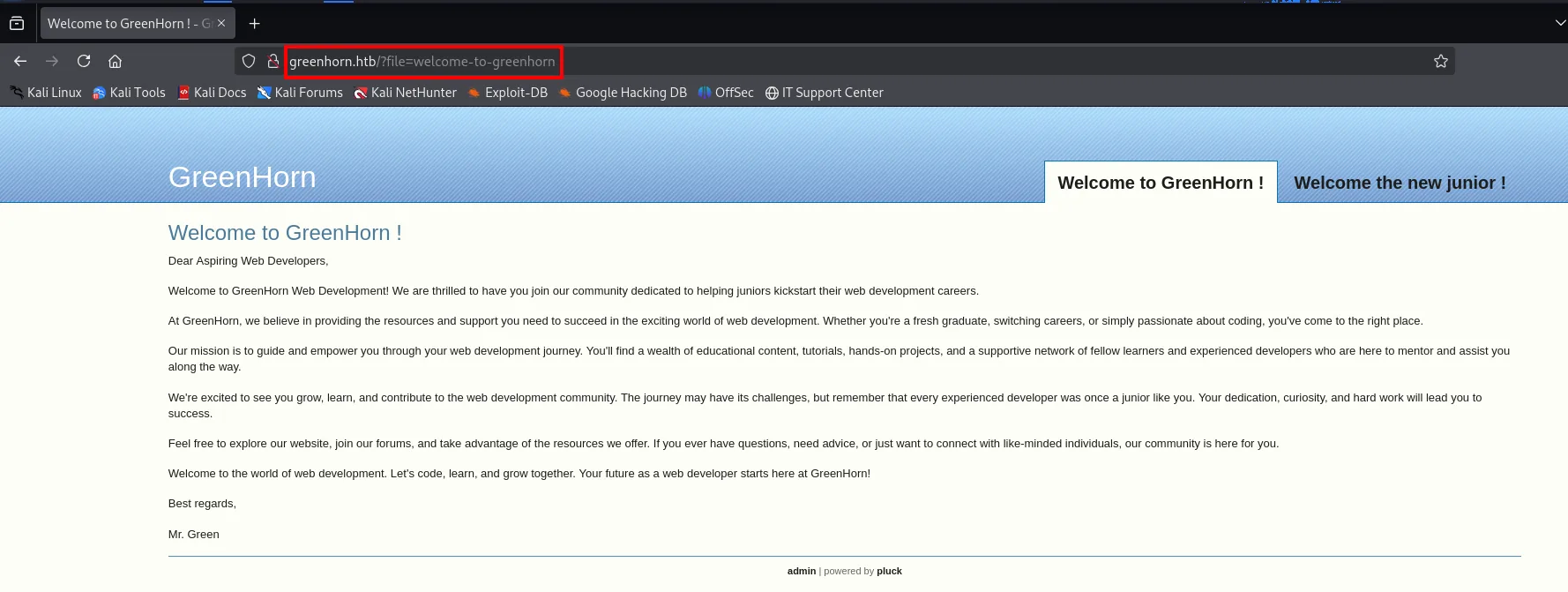The height and width of the screenshot is (592, 1568).
Task: Click the Welcome to GreenHorn ! page heading
Action: coord(285,233)
